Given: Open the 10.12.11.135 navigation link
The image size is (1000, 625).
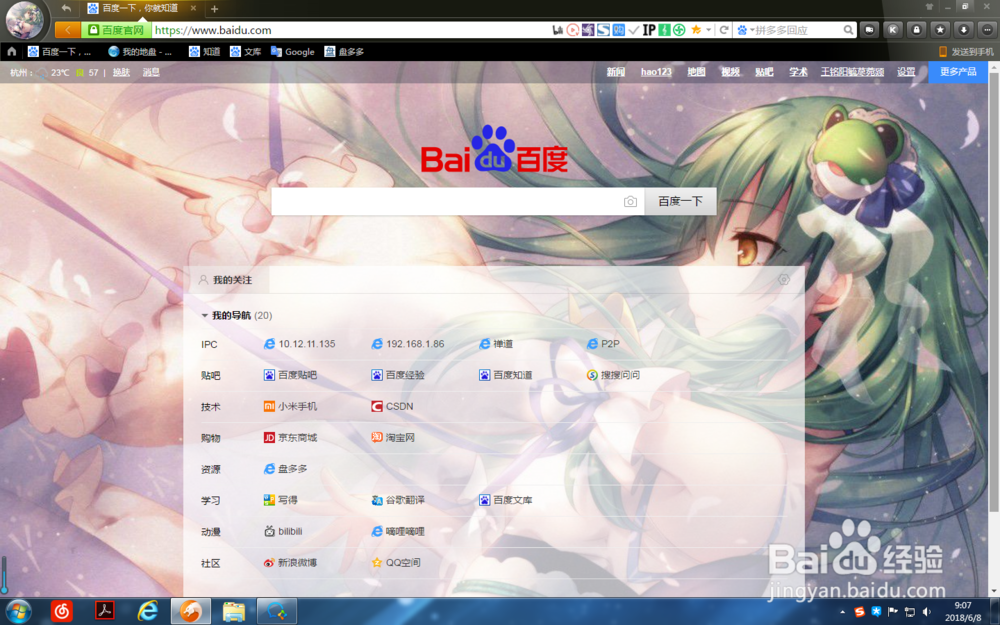Looking at the screenshot, I should click(x=300, y=344).
